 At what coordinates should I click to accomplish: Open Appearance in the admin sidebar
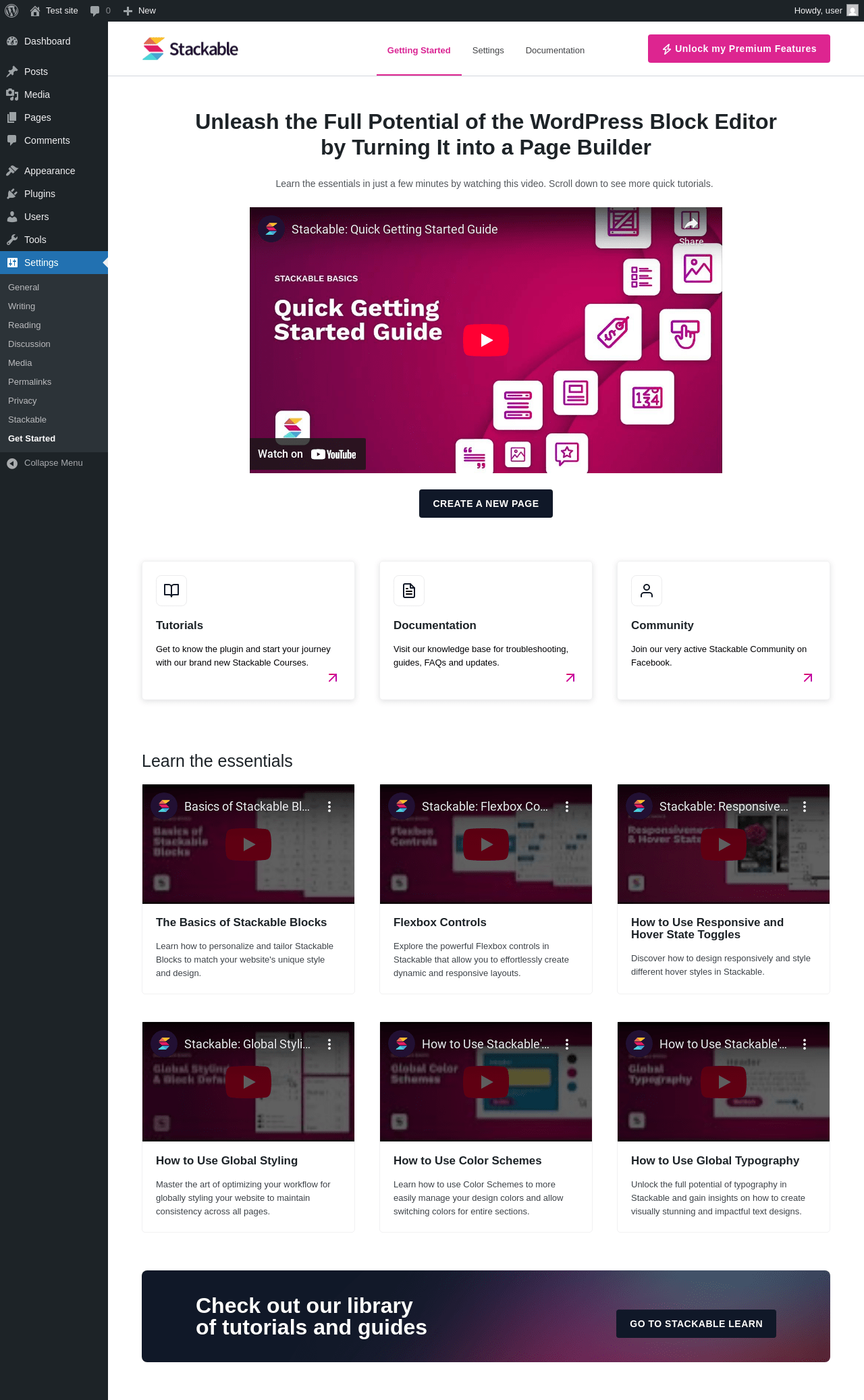tap(54, 171)
